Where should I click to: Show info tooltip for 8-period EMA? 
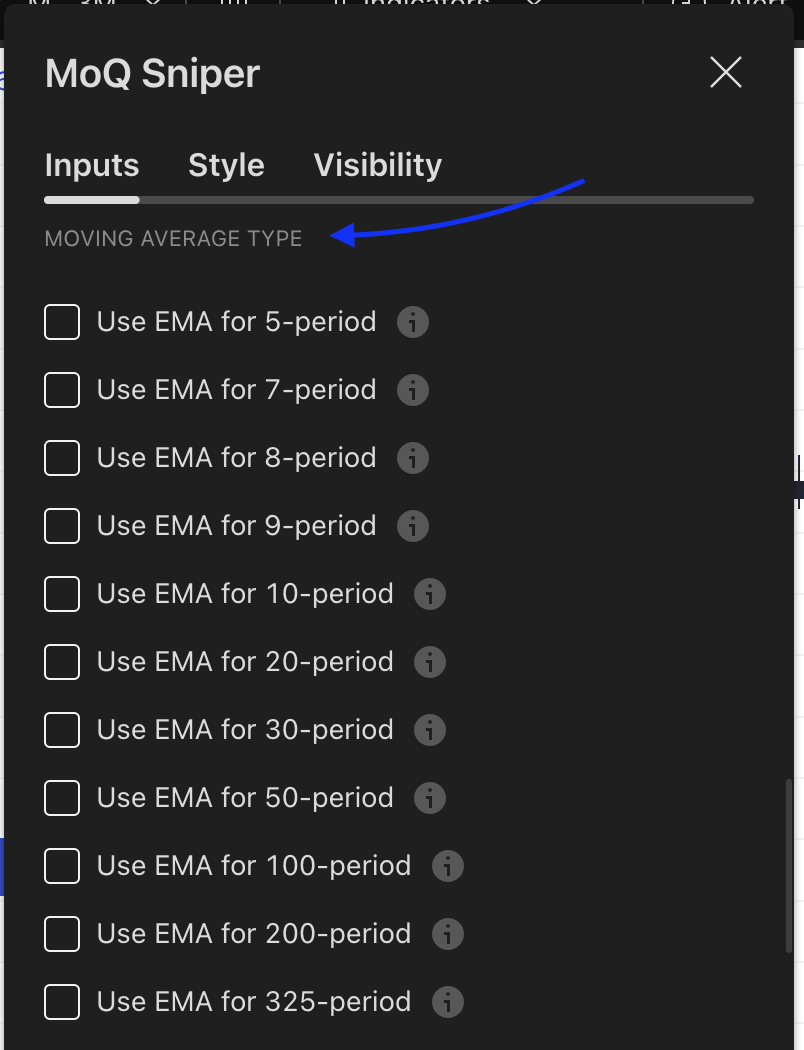413,458
